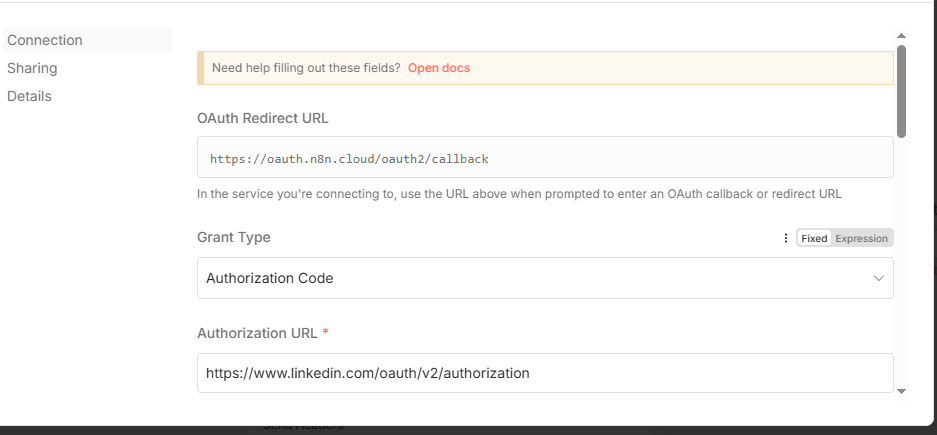
Task: Expand the Authorization Code dropdown
Action: point(545,278)
